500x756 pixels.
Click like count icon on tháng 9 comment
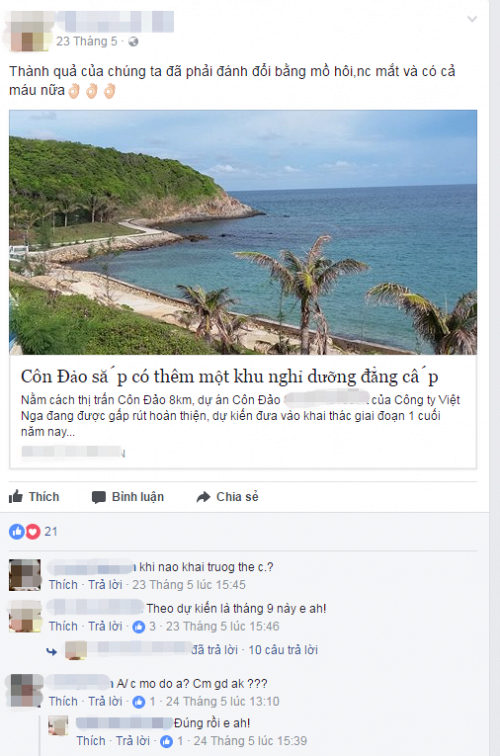pyautogui.click(x=139, y=627)
